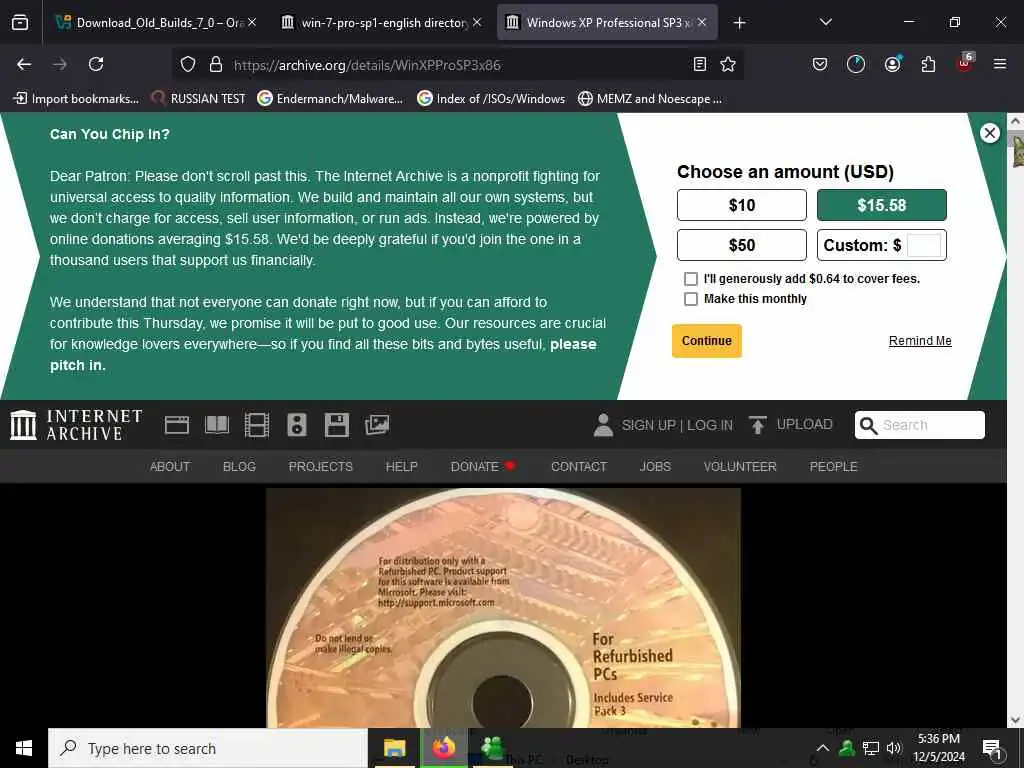This screenshot has height=768, width=1024.
Task: Save page to Pocket
Action: [820, 64]
